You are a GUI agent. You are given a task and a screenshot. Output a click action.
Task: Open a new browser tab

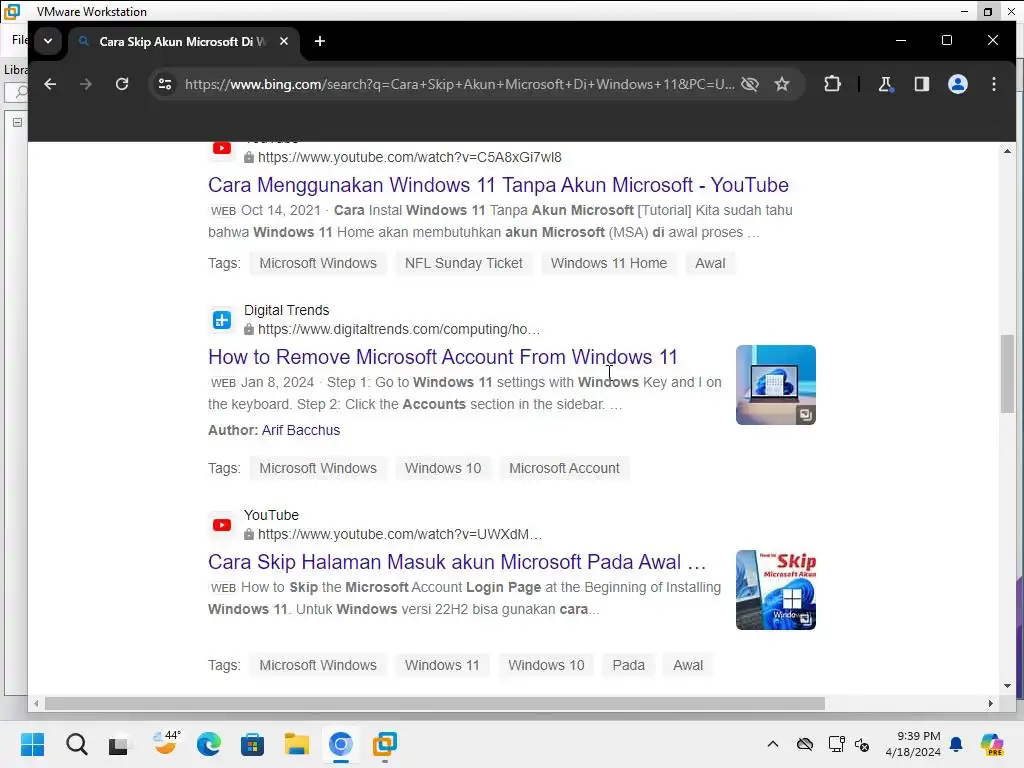point(319,41)
